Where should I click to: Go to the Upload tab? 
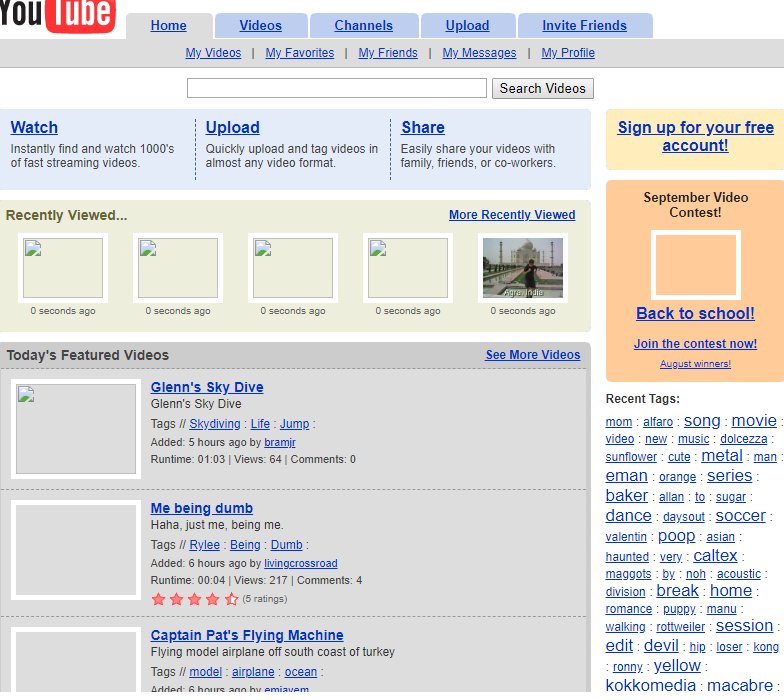(x=468, y=26)
